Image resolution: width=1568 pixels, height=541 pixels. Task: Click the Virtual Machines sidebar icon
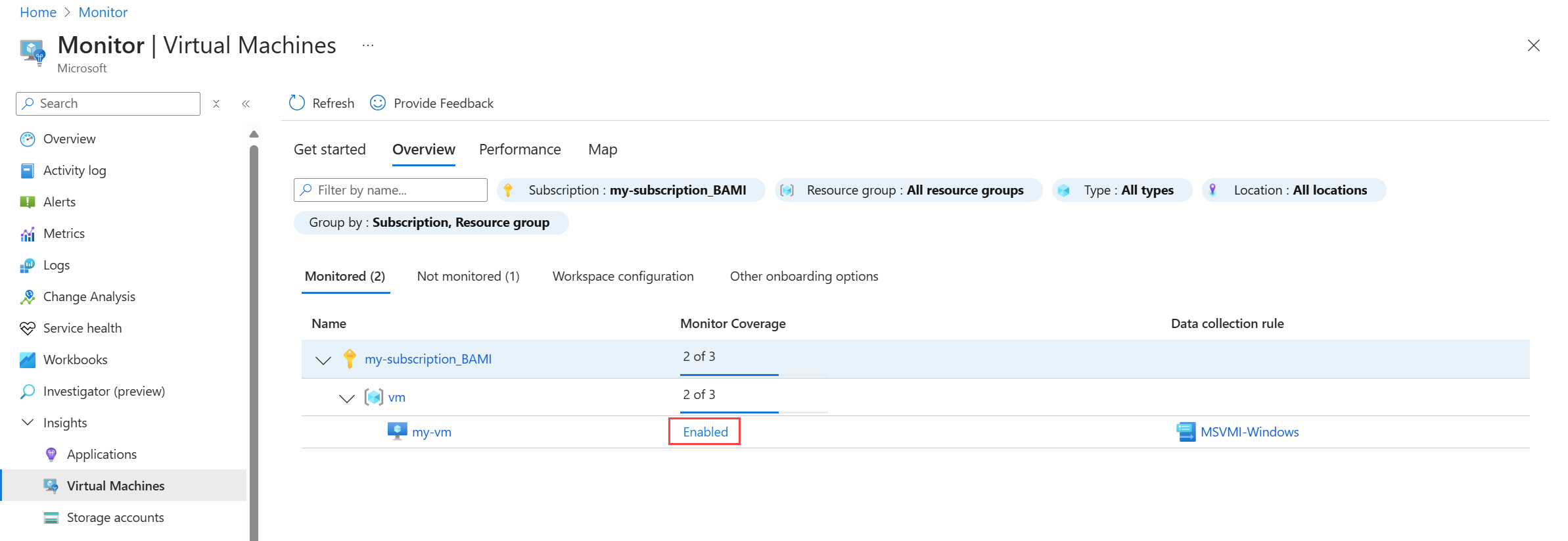(51, 486)
